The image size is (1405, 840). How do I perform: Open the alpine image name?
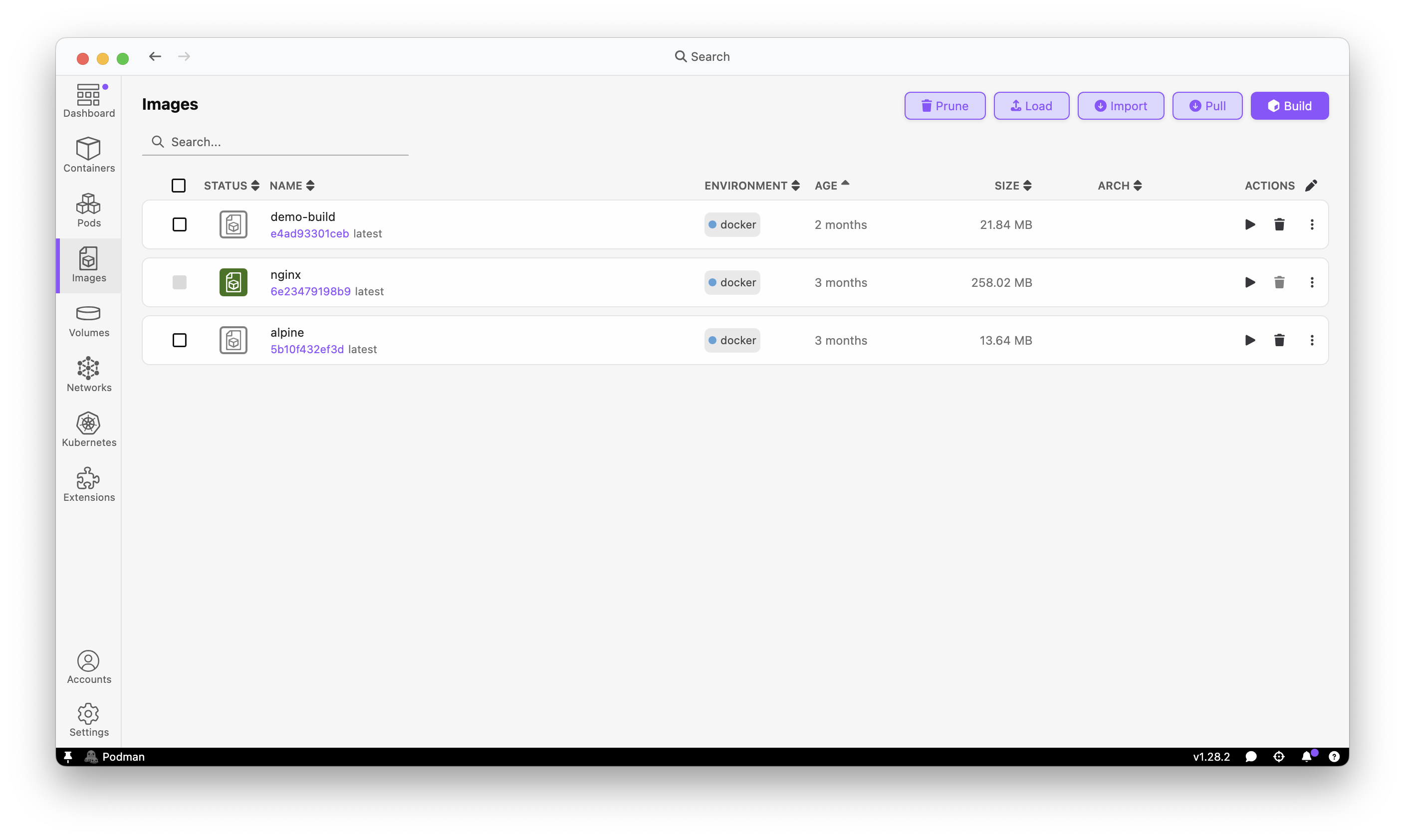287,332
